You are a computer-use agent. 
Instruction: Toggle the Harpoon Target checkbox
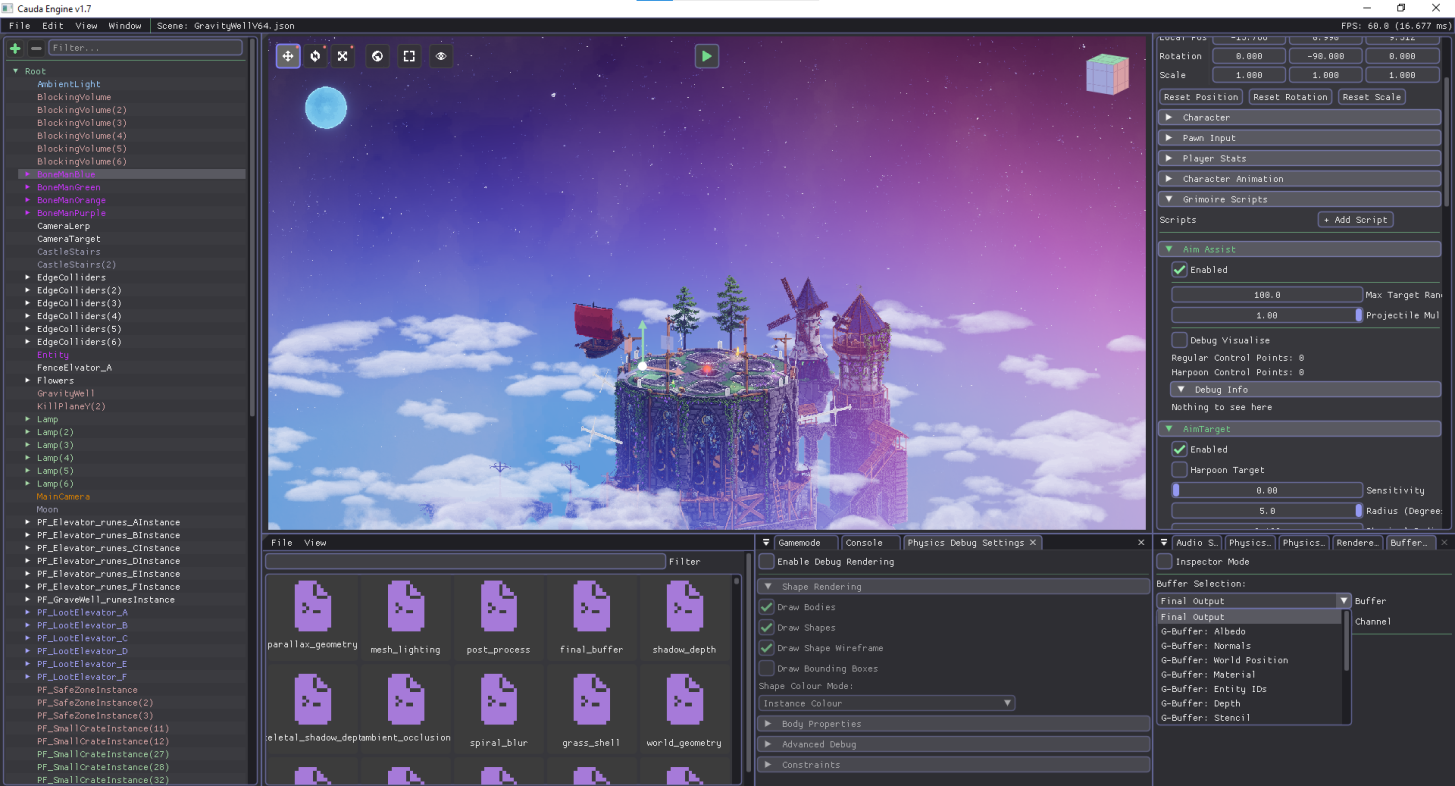pyautogui.click(x=1180, y=470)
